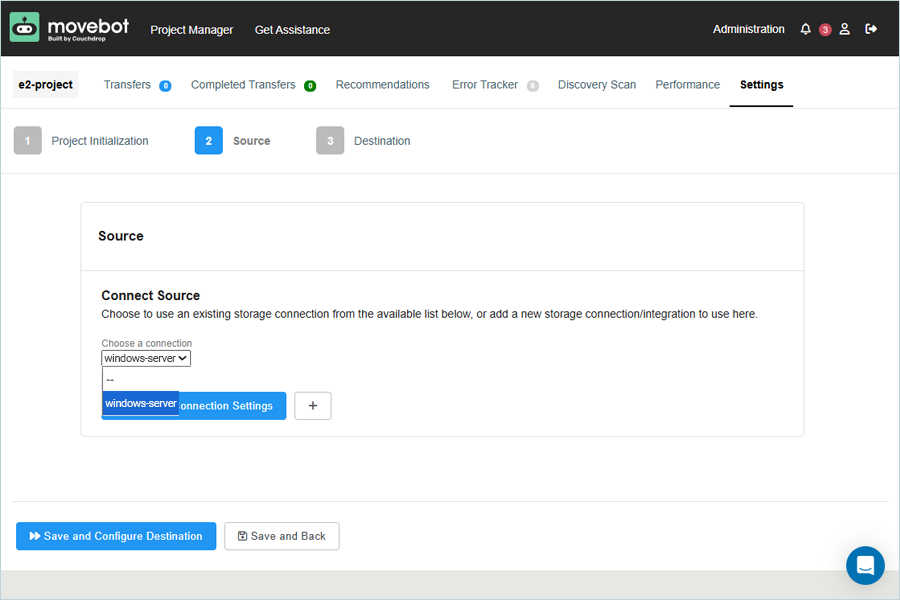The height and width of the screenshot is (600, 900).
Task: Open the chat support bubble
Action: click(865, 565)
